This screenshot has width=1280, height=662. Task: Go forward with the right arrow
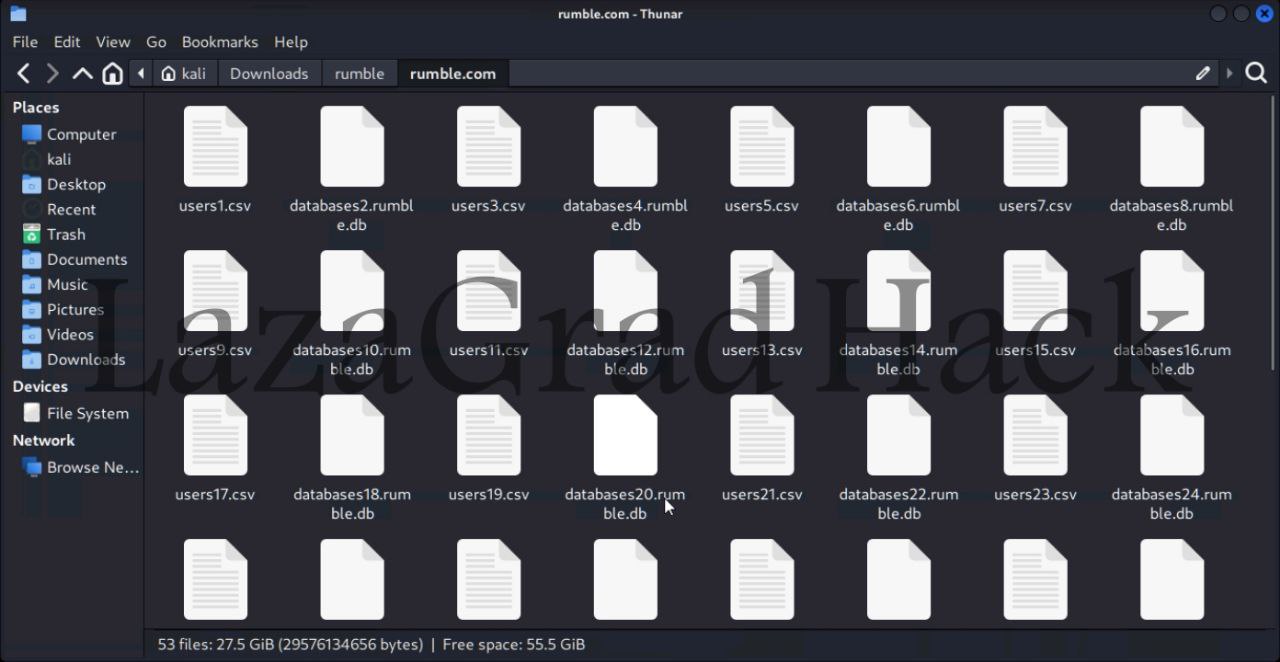(52, 73)
